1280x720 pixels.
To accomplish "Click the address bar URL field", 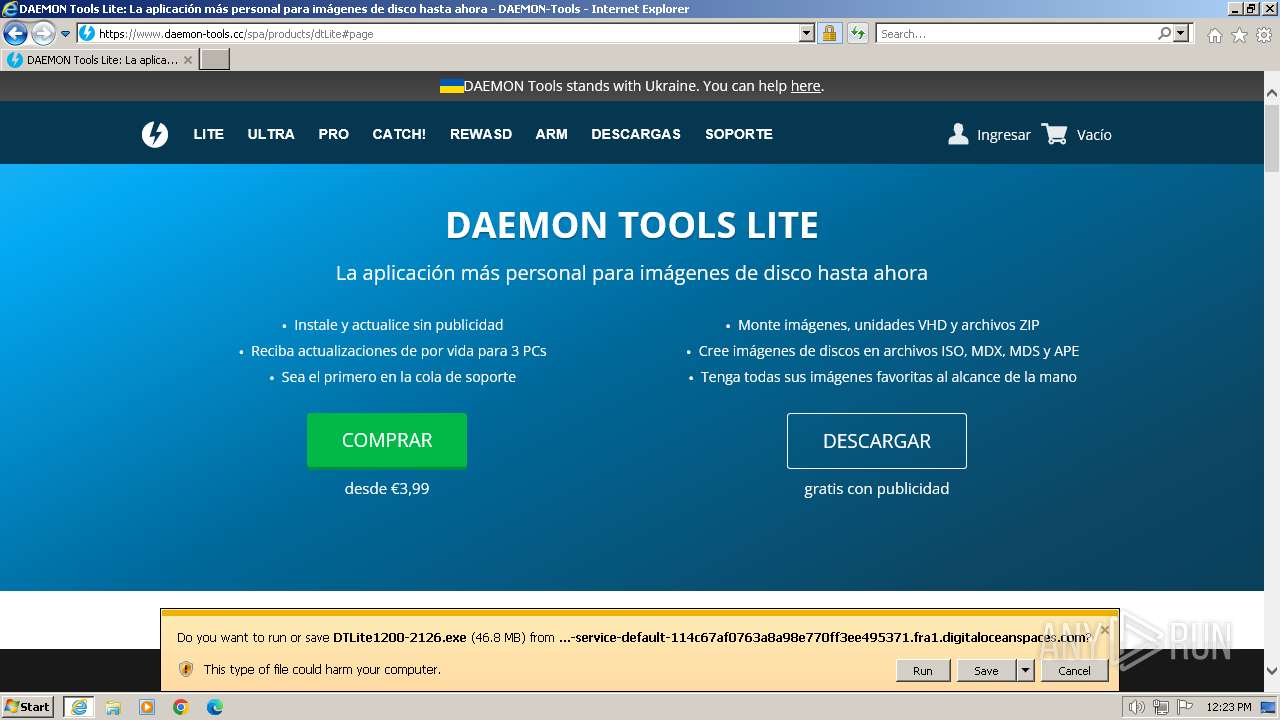I will (x=447, y=33).
